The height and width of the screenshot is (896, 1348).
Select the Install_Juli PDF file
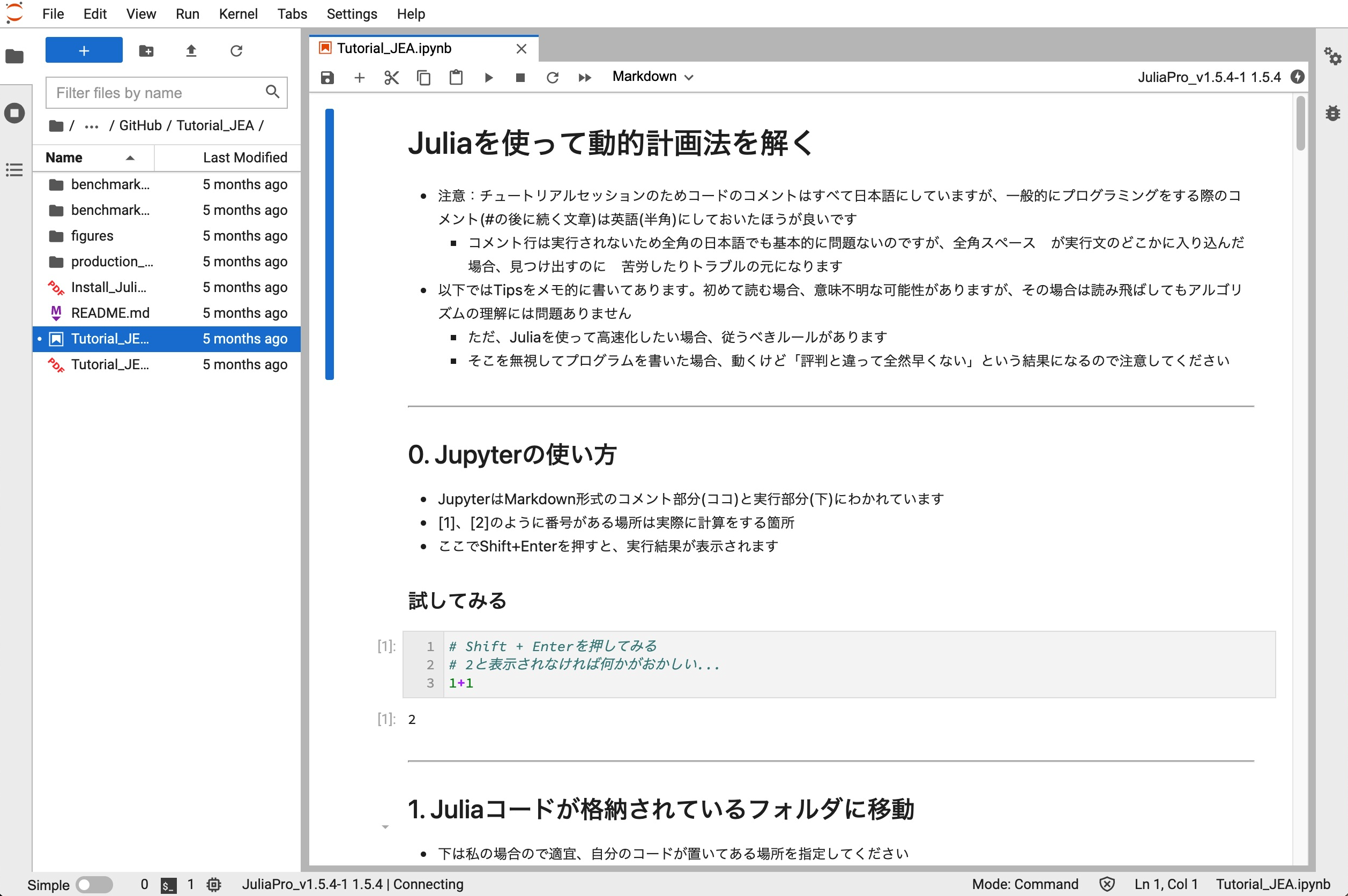click(167, 287)
